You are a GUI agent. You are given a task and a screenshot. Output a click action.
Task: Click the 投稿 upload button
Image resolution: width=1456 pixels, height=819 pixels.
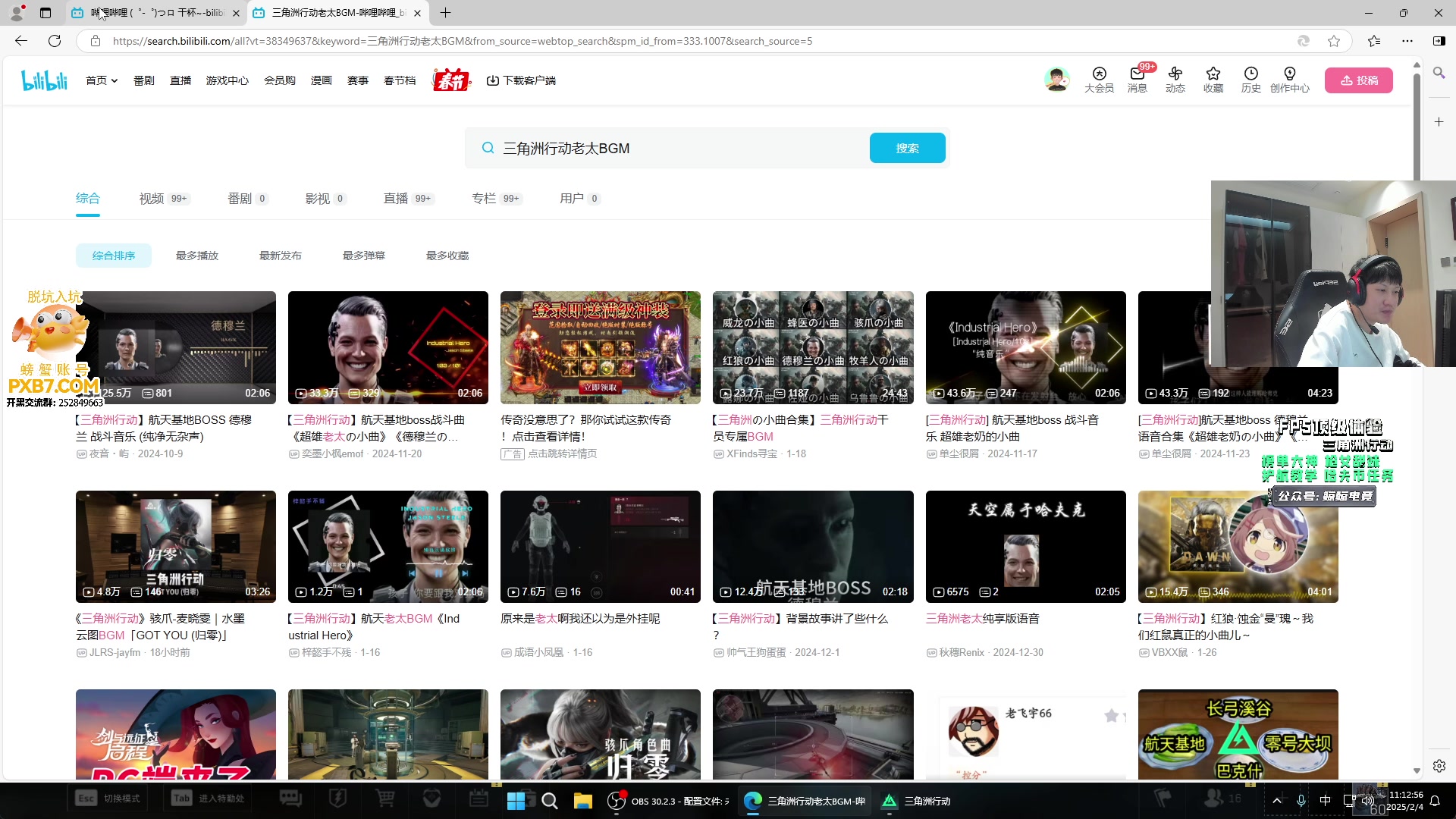(1358, 80)
